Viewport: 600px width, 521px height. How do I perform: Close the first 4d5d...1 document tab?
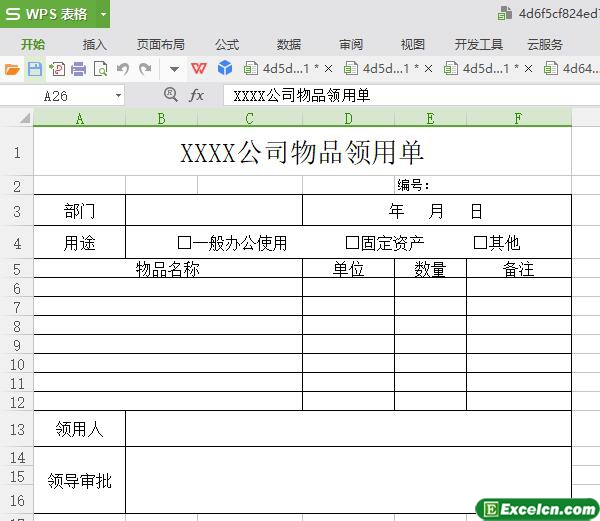[x=328, y=69]
